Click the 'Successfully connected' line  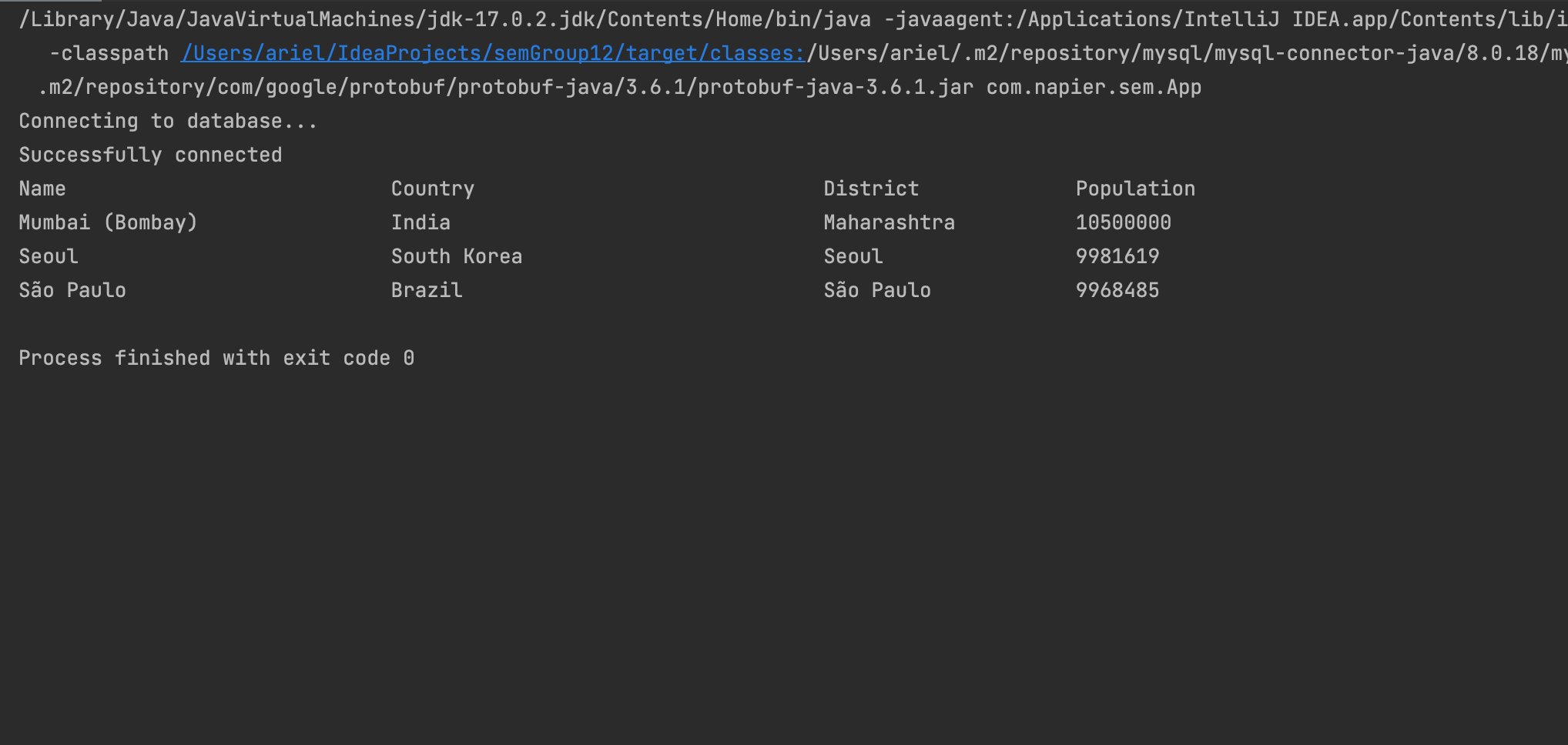click(150, 155)
